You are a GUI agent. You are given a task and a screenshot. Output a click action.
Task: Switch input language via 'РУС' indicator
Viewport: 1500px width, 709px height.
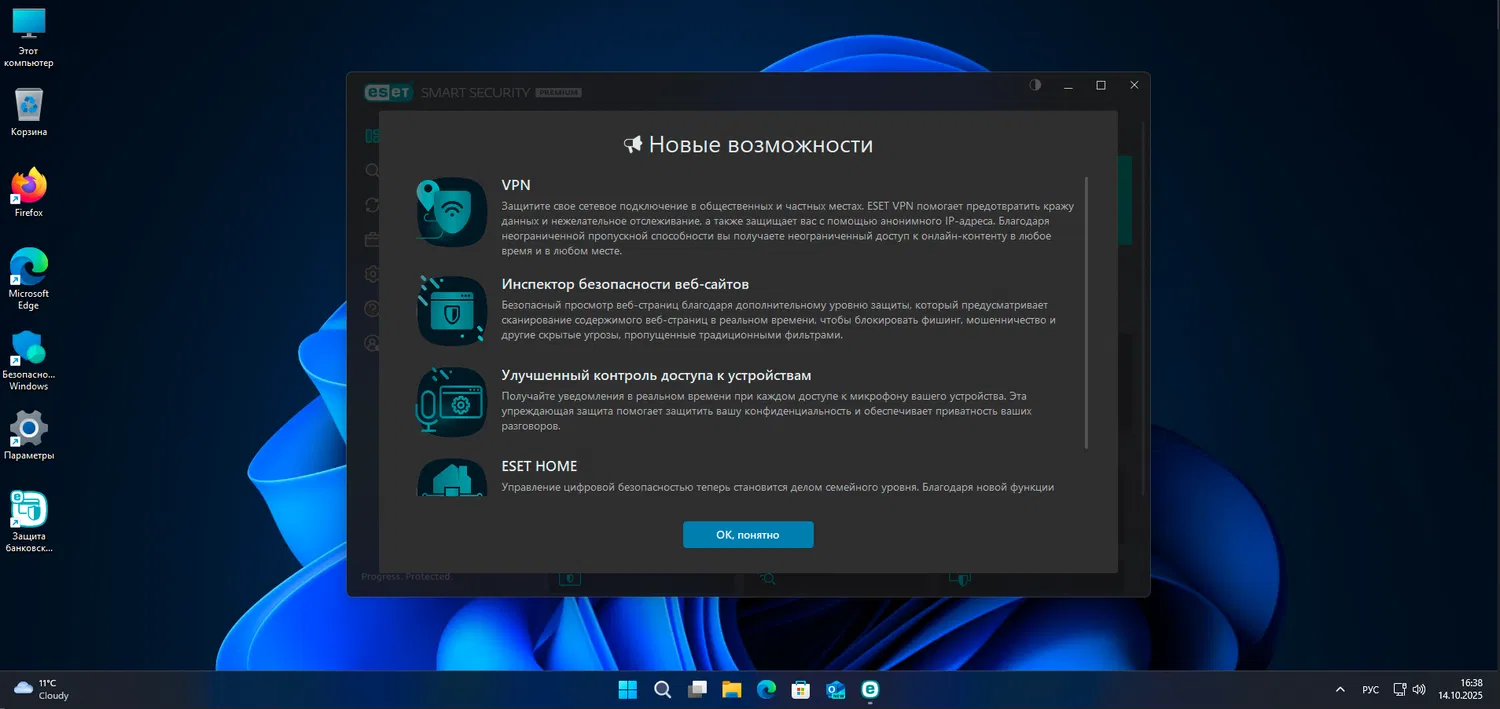(x=1371, y=690)
